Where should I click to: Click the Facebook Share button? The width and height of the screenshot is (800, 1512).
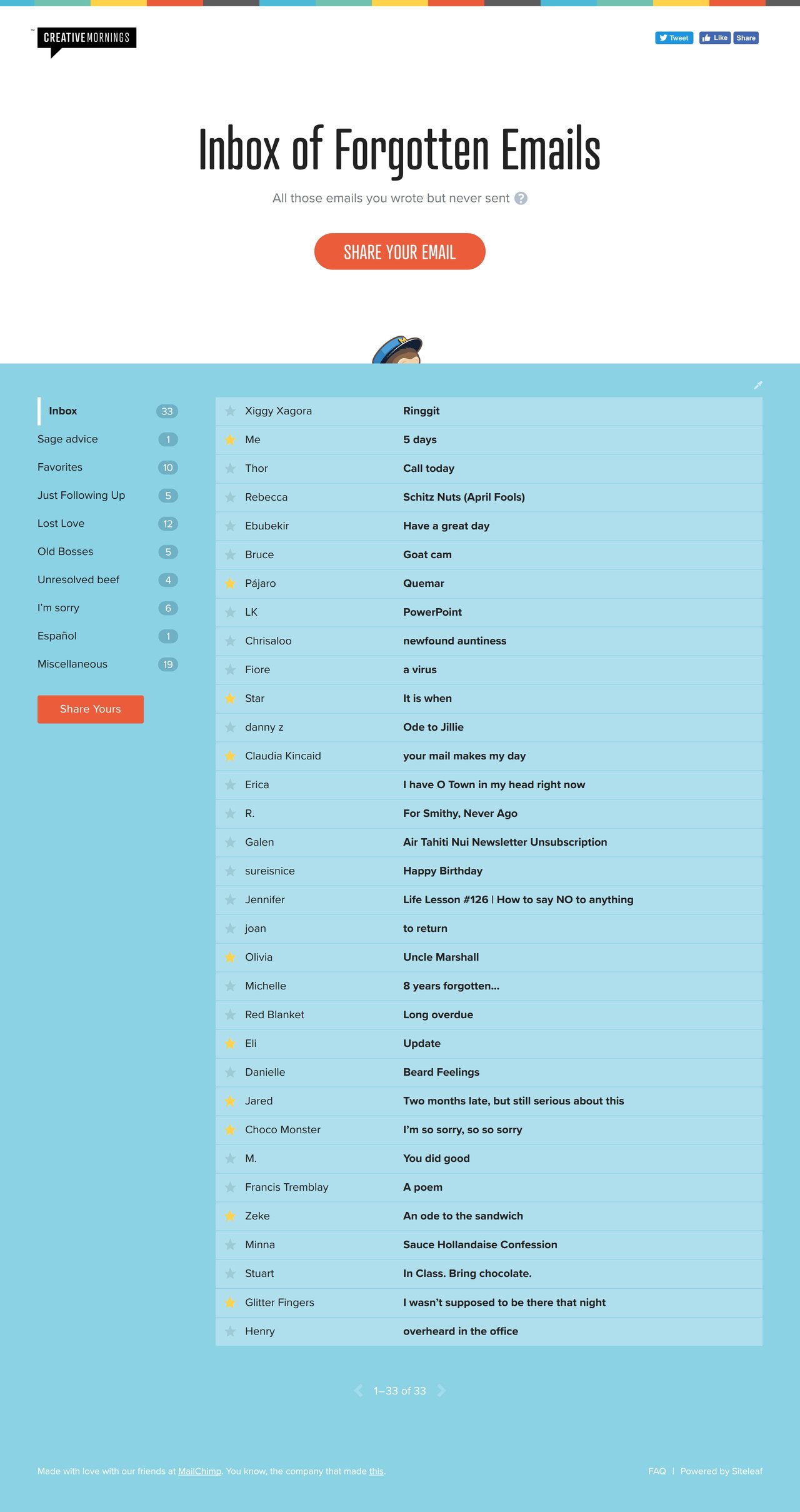746,38
